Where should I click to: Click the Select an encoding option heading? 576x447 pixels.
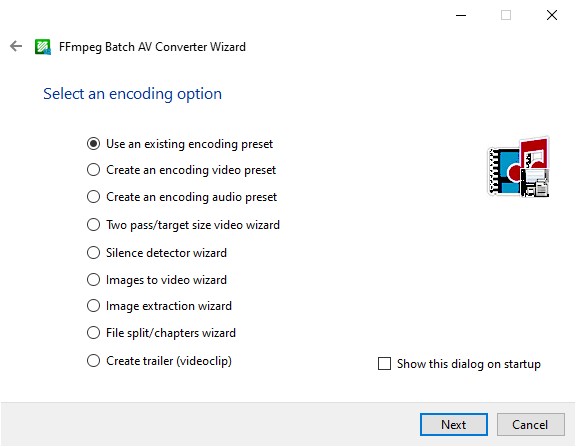[x=132, y=94]
